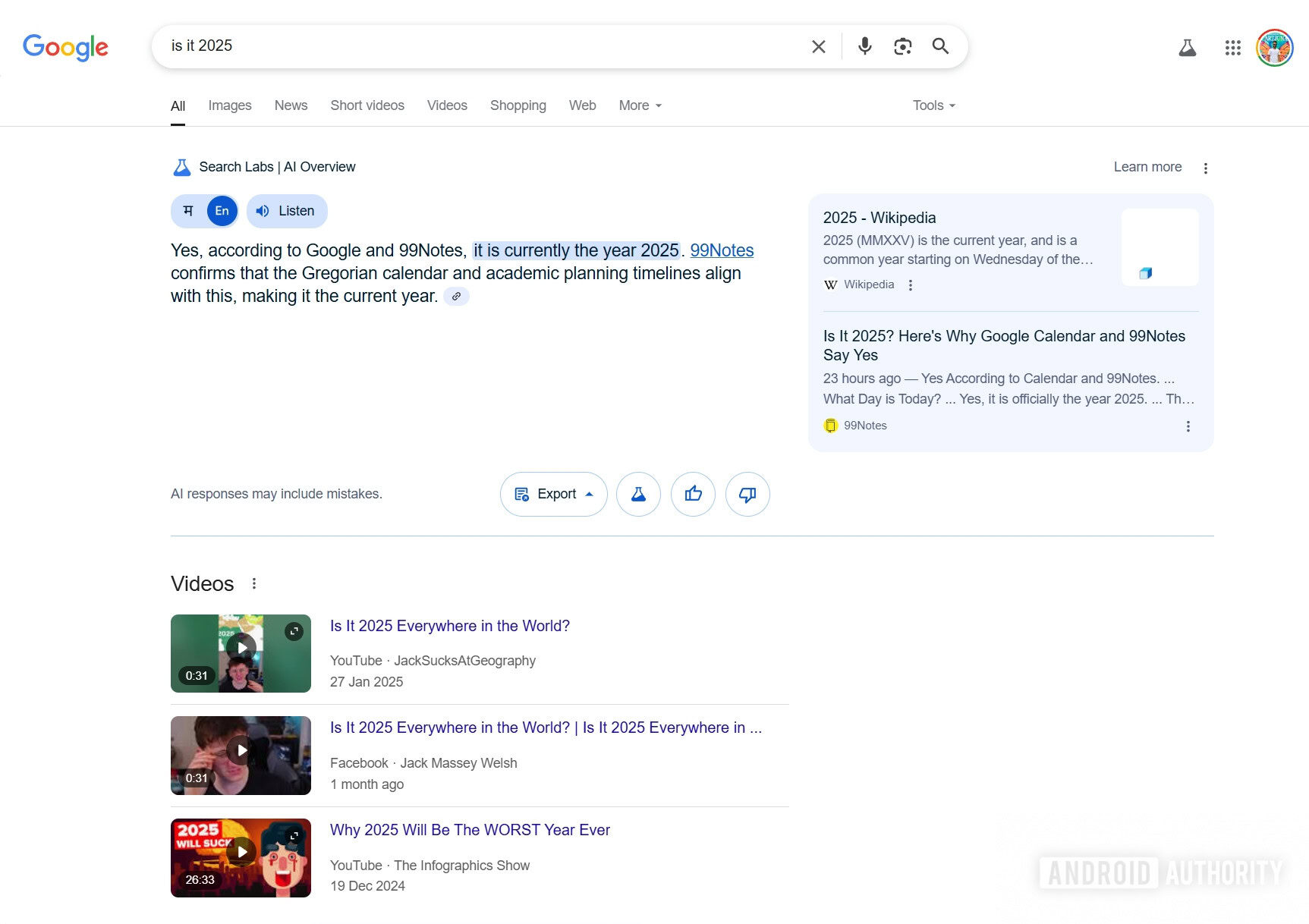Switch to the Images tab
Image resolution: width=1309 pixels, height=924 pixels.
tap(230, 105)
